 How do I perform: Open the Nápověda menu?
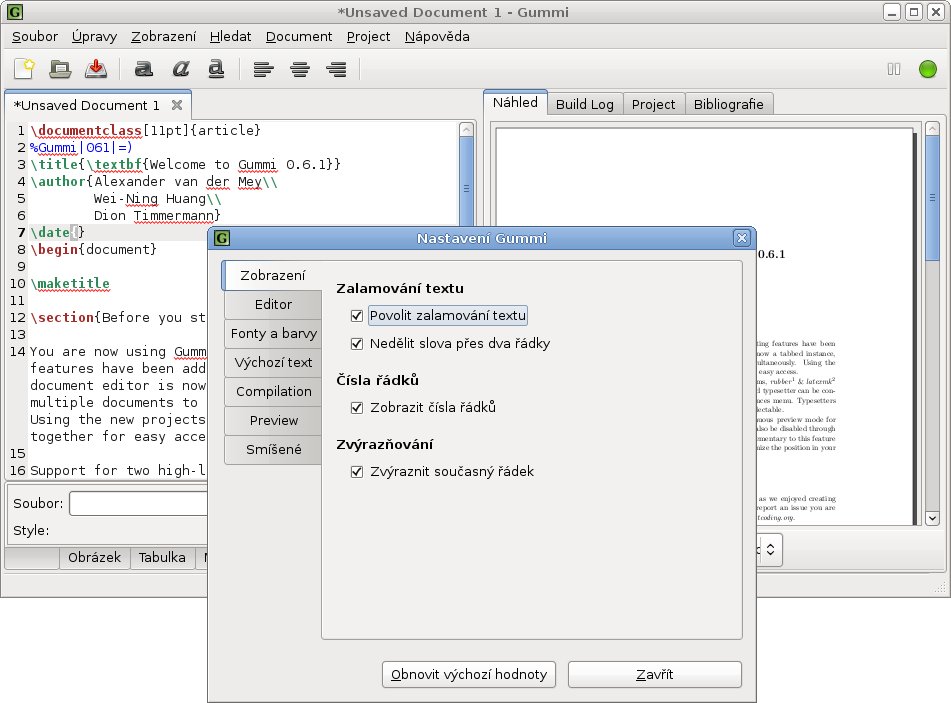point(437,36)
